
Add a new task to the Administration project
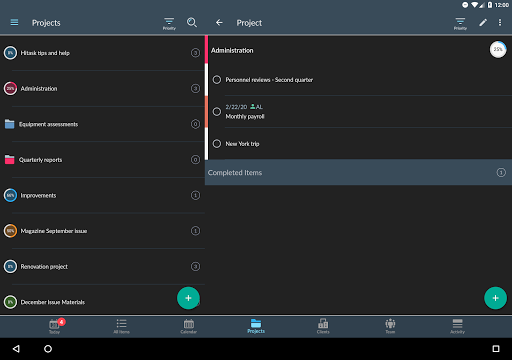click(x=495, y=298)
